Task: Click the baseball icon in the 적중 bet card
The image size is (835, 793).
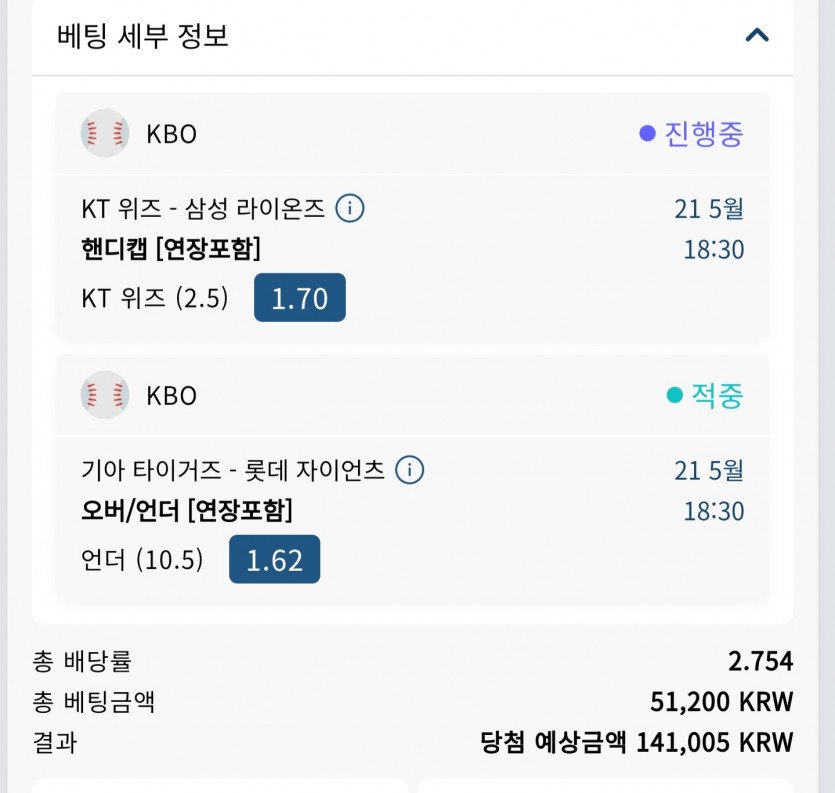Action: [105, 395]
